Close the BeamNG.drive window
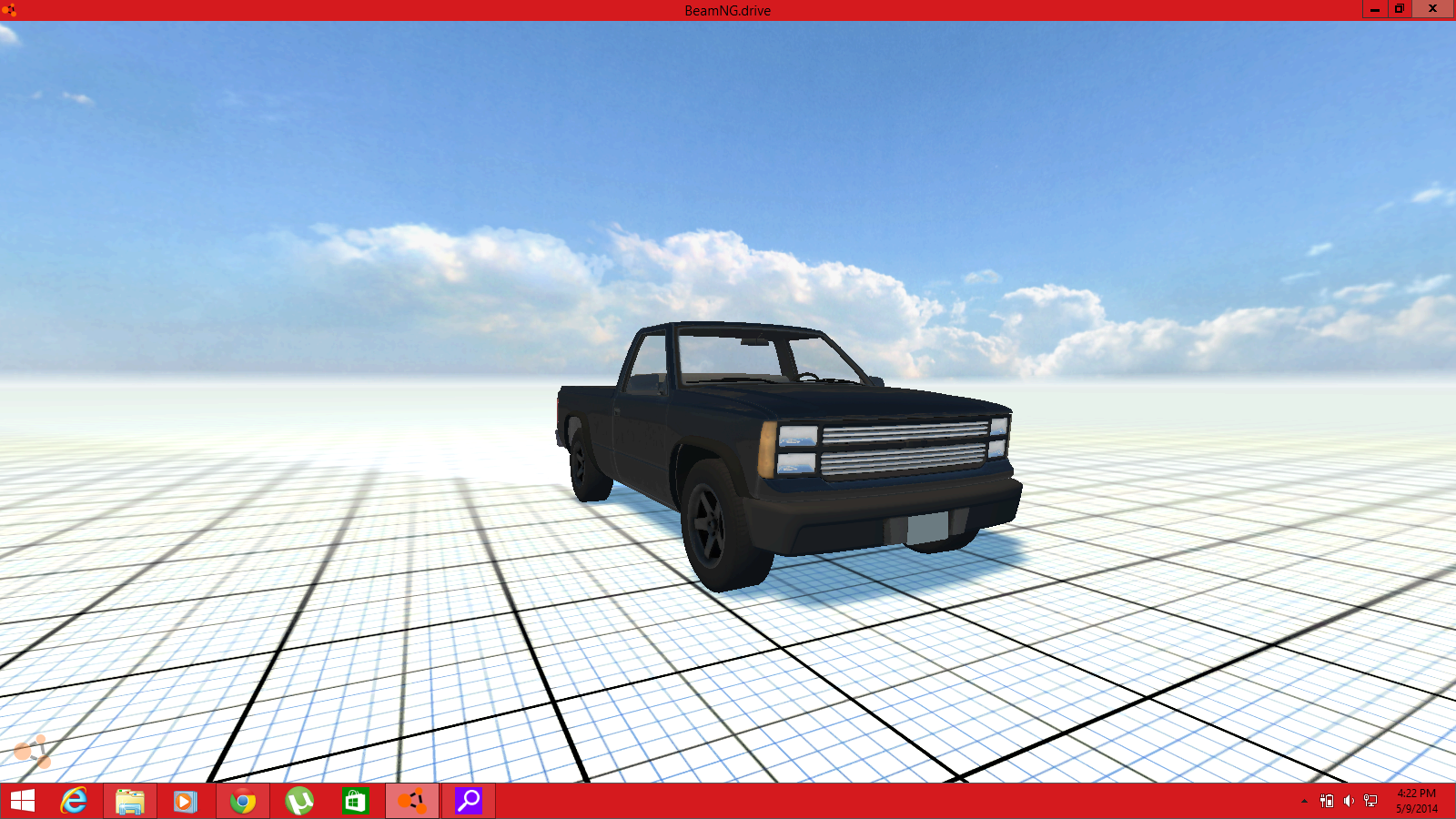This screenshot has width=1456, height=819. [x=1433, y=9]
